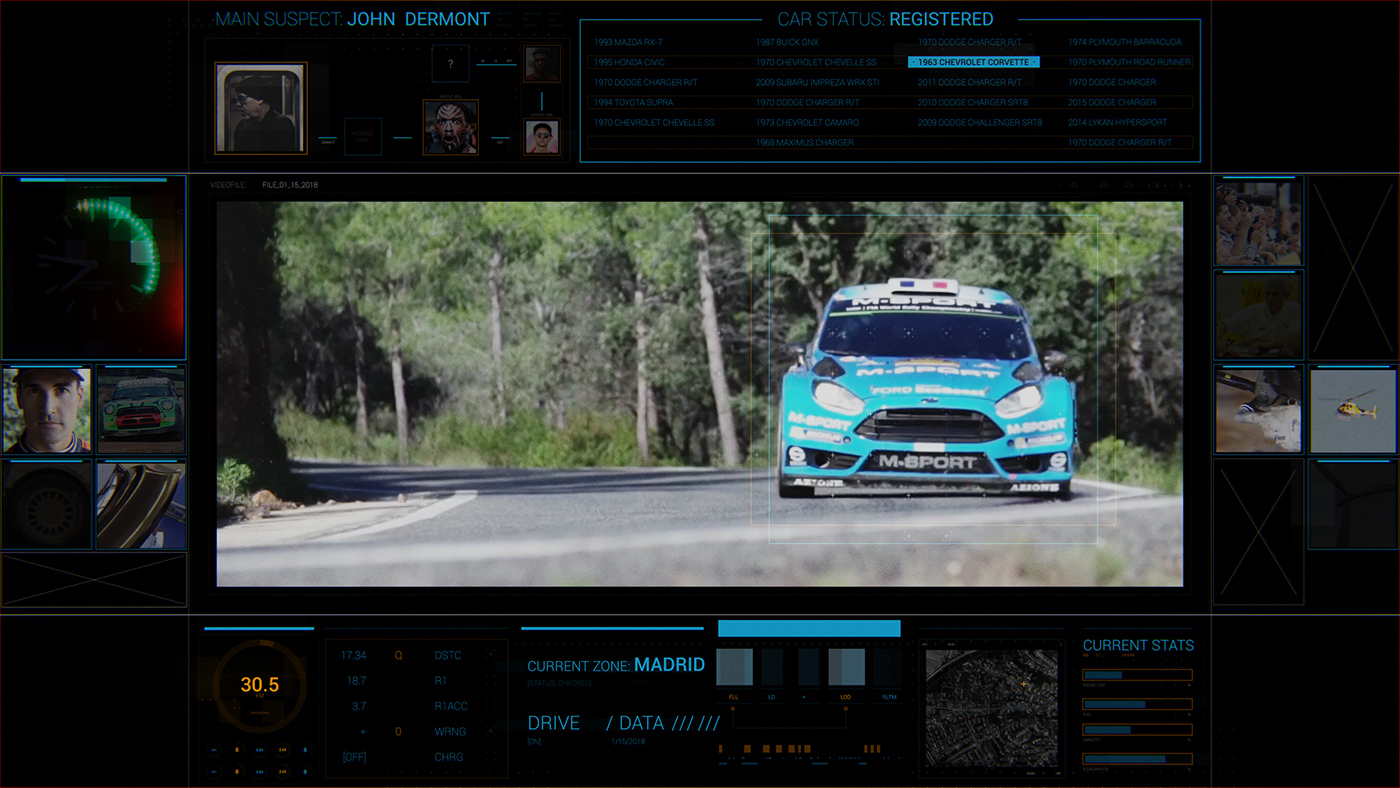This screenshot has height=788, width=1400.
Task: Open the DATA section
Action: pyautogui.click(x=641, y=723)
